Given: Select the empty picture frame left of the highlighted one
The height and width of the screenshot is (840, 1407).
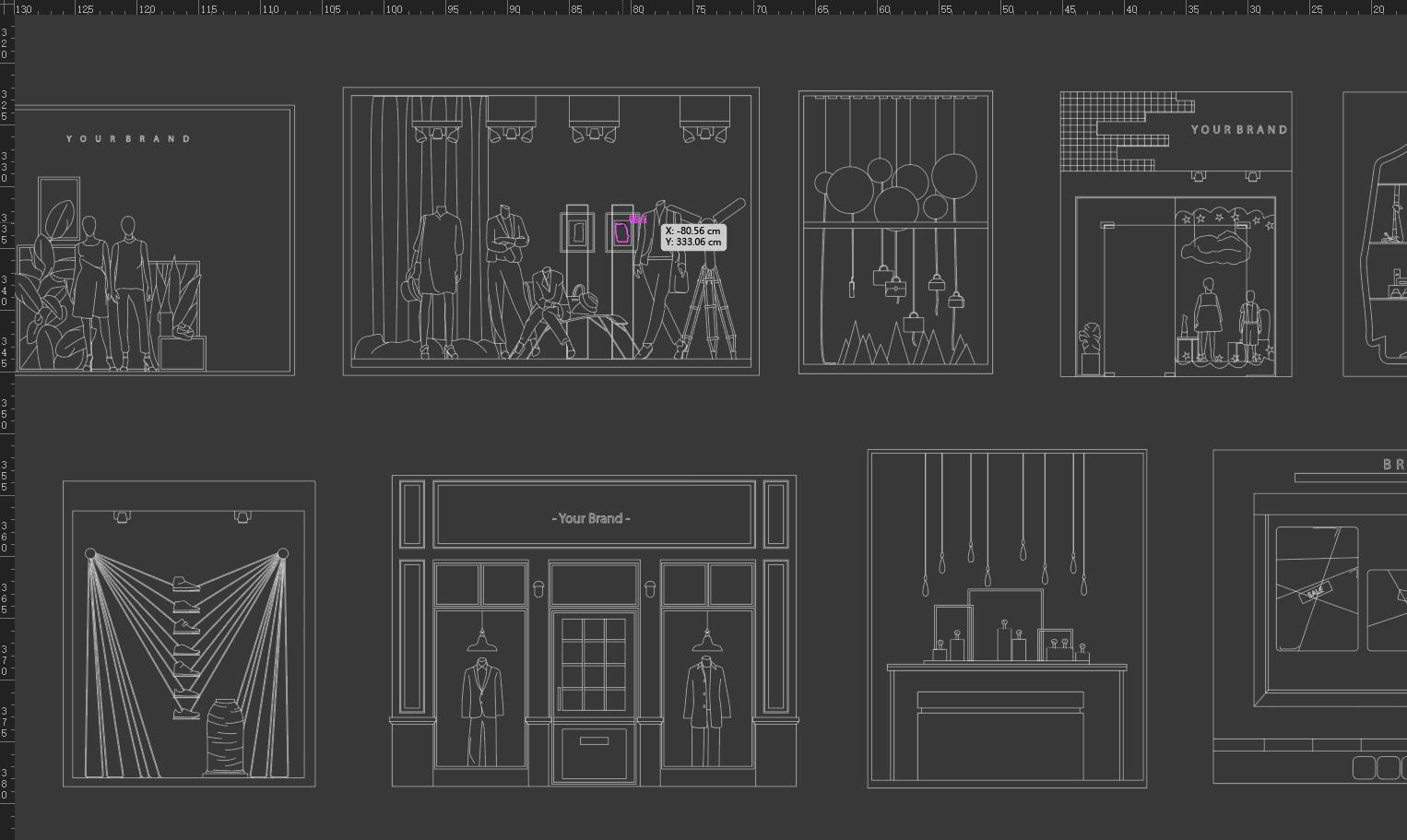Looking at the screenshot, I should pyautogui.click(x=578, y=231).
